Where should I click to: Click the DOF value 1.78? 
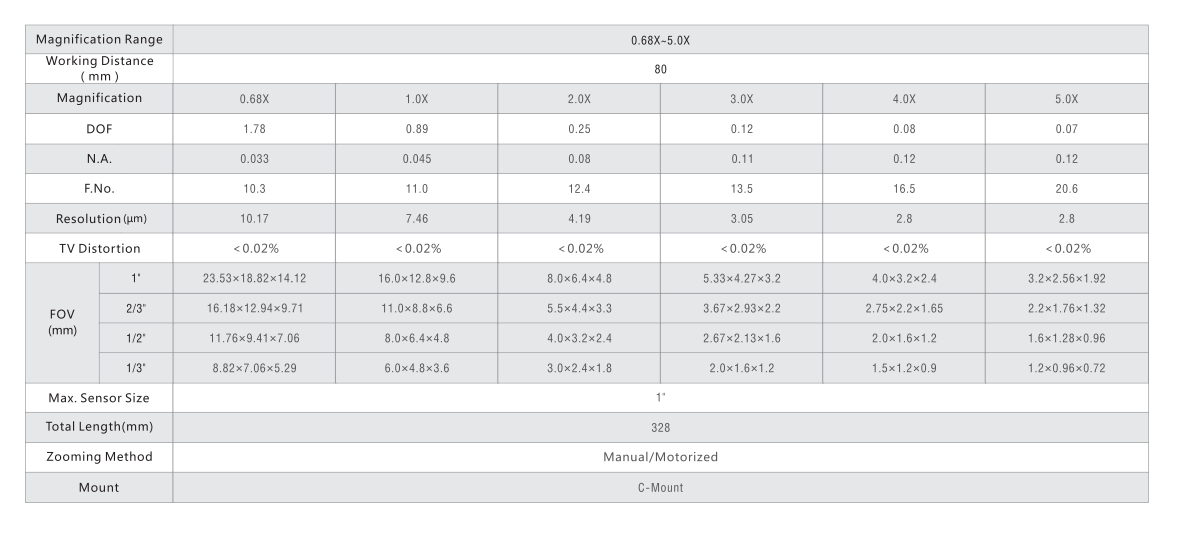pos(254,129)
